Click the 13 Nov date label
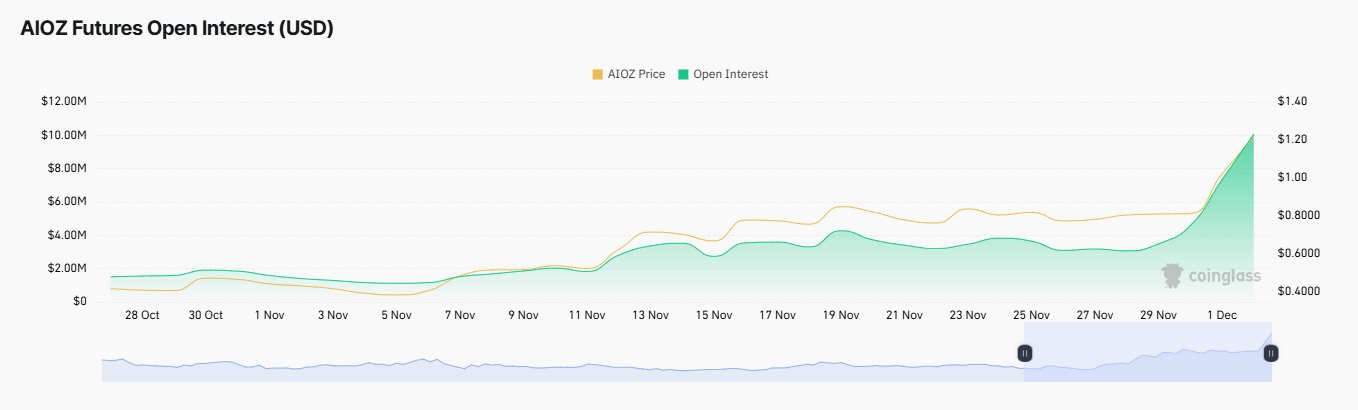Image resolution: width=1358 pixels, height=410 pixels. [x=650, y=315]
